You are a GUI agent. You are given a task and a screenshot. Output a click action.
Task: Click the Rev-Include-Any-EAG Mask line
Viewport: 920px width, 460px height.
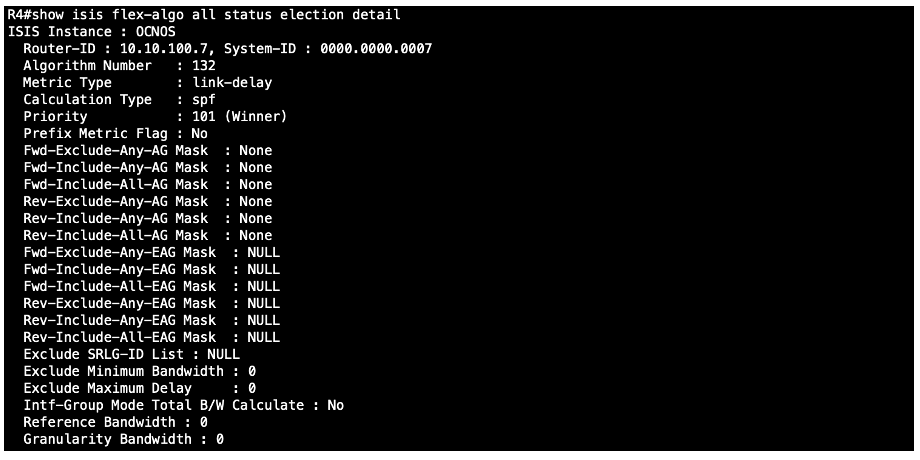(152, 320)
